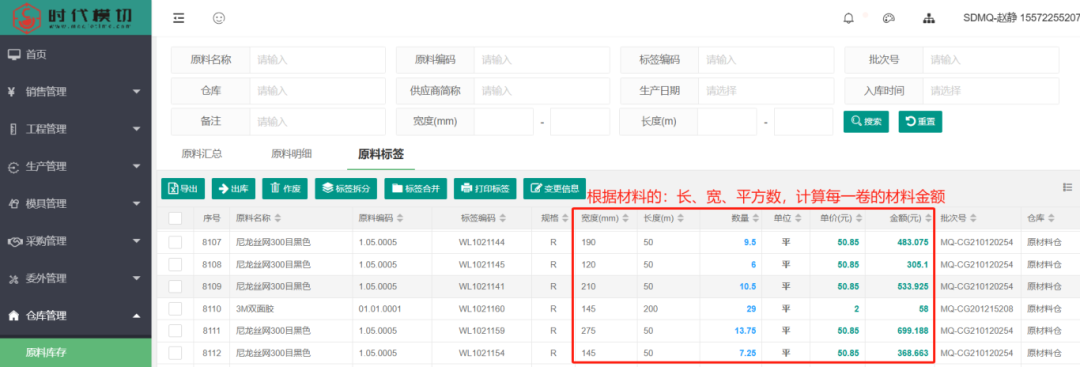Check the row 8111 checkbox

[x=175, y=331]
